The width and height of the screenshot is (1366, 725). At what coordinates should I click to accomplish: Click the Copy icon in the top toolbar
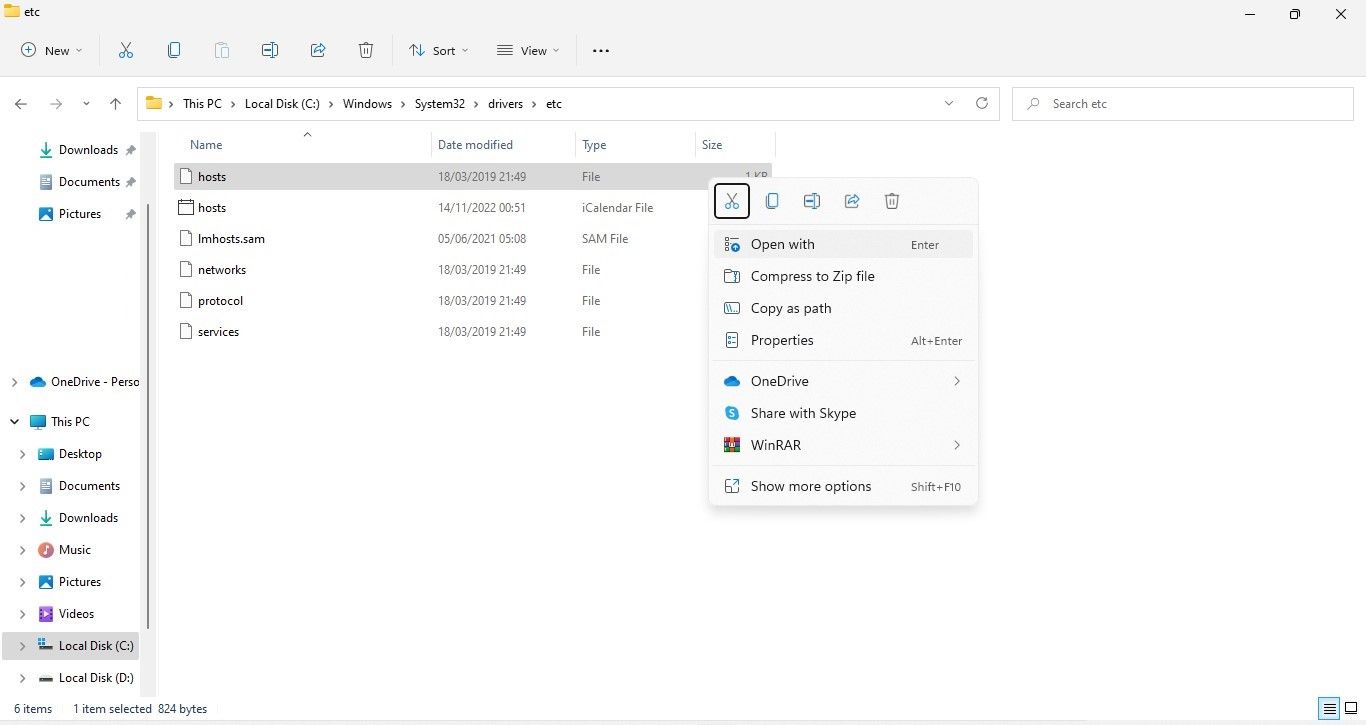coord(174,50)
